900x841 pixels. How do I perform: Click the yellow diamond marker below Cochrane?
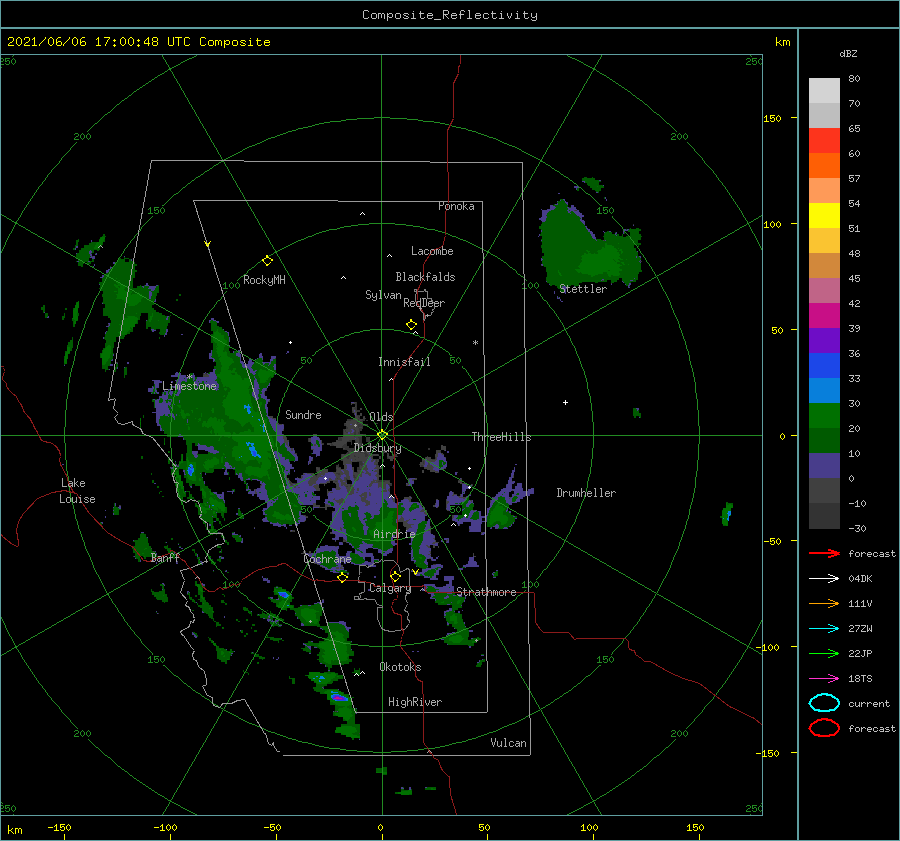343,577
